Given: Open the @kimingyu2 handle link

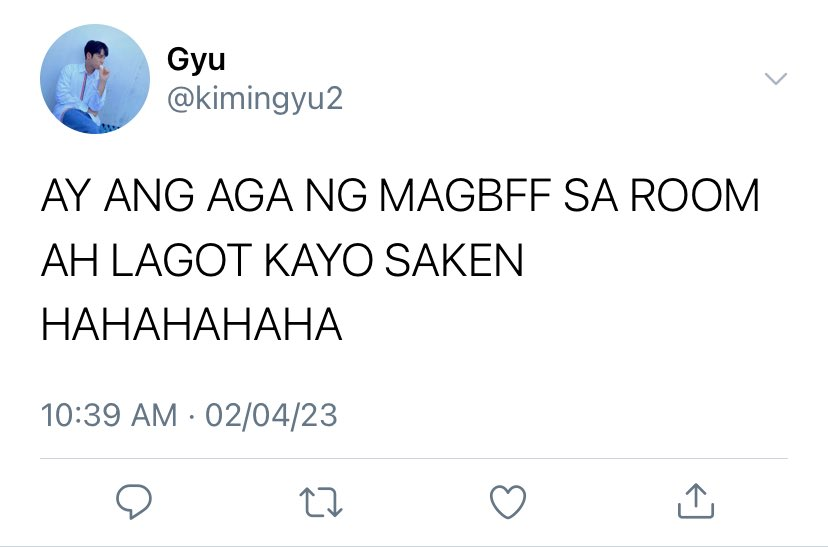Looking at the screenshot, I should click(x=255, y=99).
